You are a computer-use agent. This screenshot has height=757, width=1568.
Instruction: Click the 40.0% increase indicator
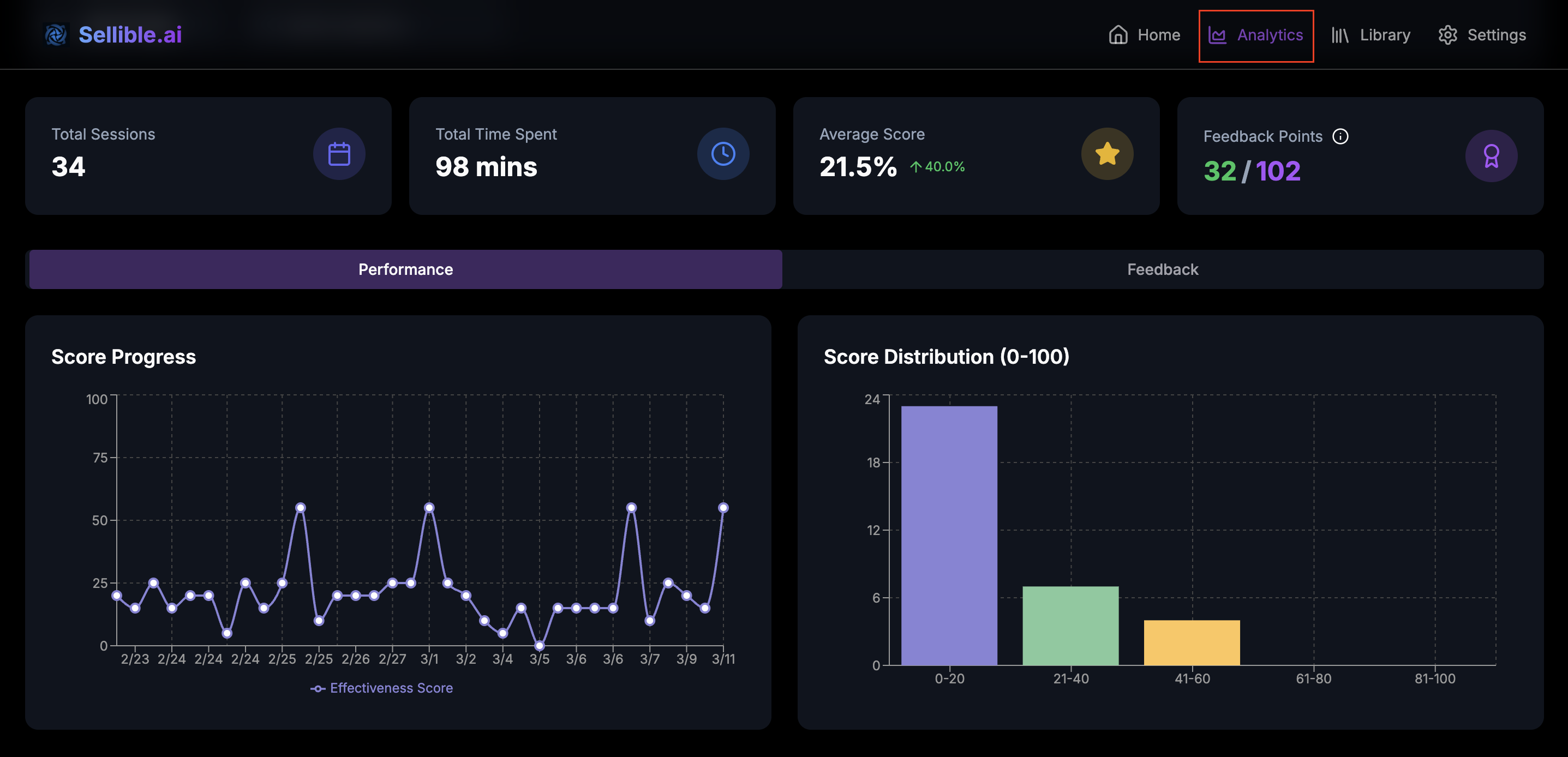point(937,166)
